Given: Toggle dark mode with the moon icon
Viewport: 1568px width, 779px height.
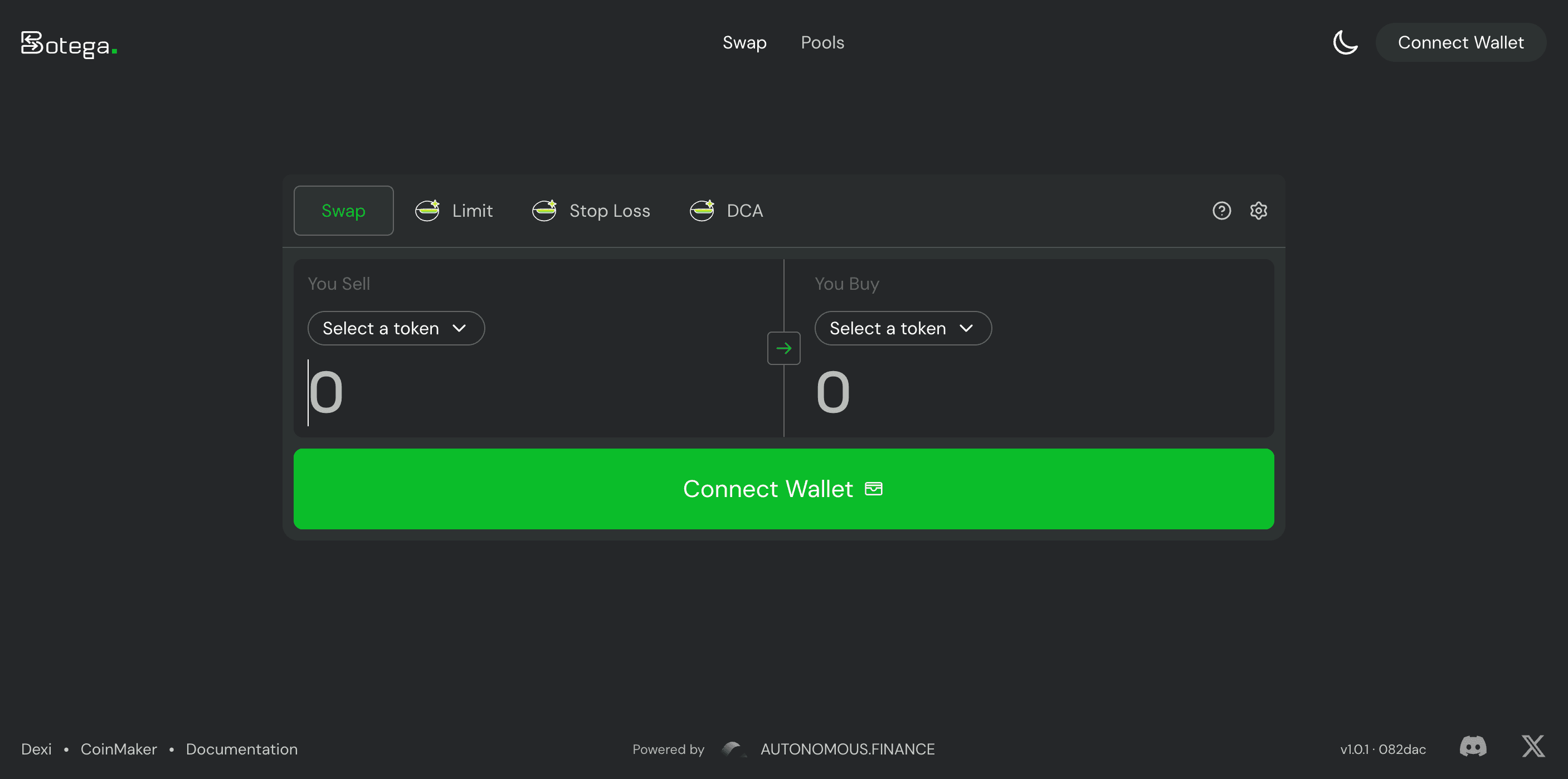Looking at the screenshot, I should tap(1345, 42).
